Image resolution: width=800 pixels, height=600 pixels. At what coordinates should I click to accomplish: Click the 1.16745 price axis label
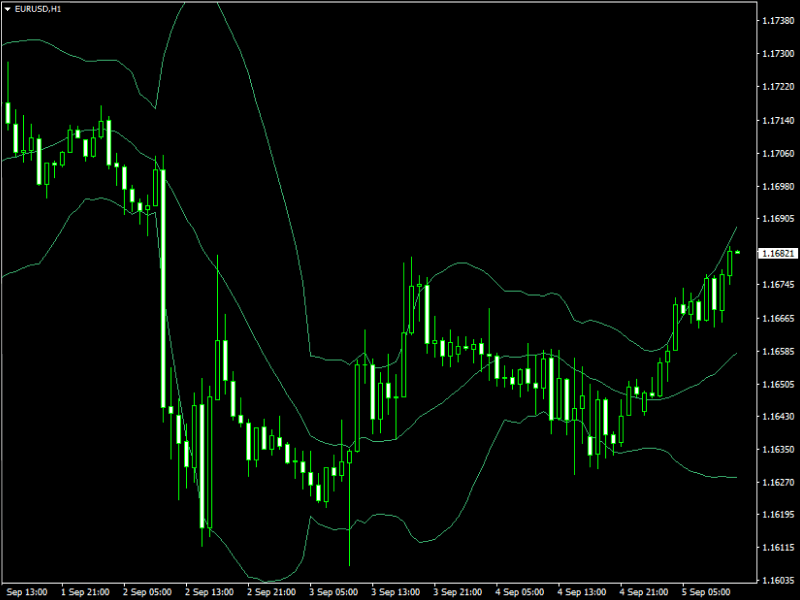click(x=778, y=285)
